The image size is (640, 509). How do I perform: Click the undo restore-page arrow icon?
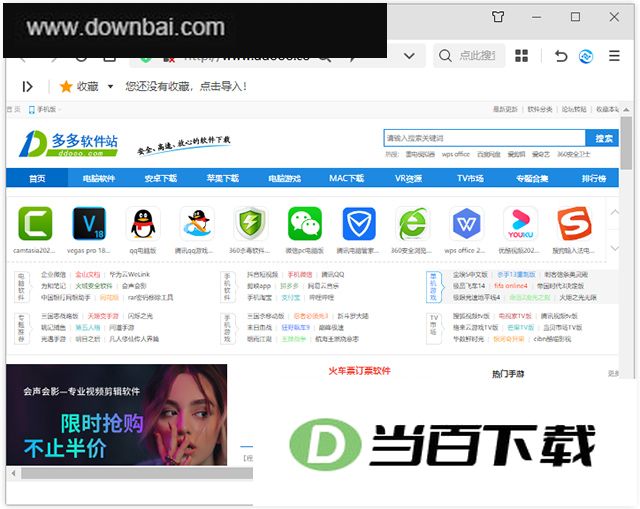(x=561, y=56)
